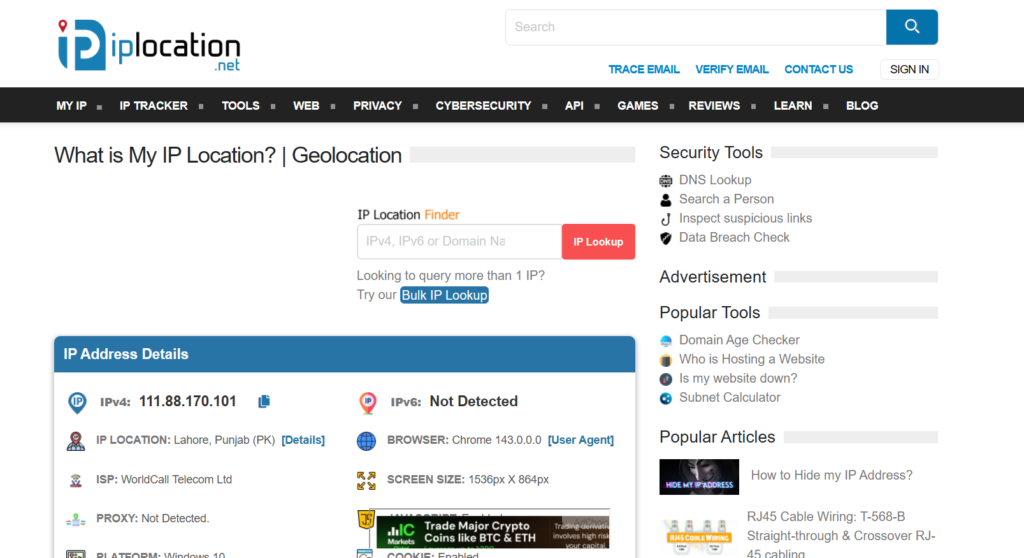The width and height of the screenshot is (1024, 558).
Task: Open the VERIFY EMAIL link
Action: point(731,69)
